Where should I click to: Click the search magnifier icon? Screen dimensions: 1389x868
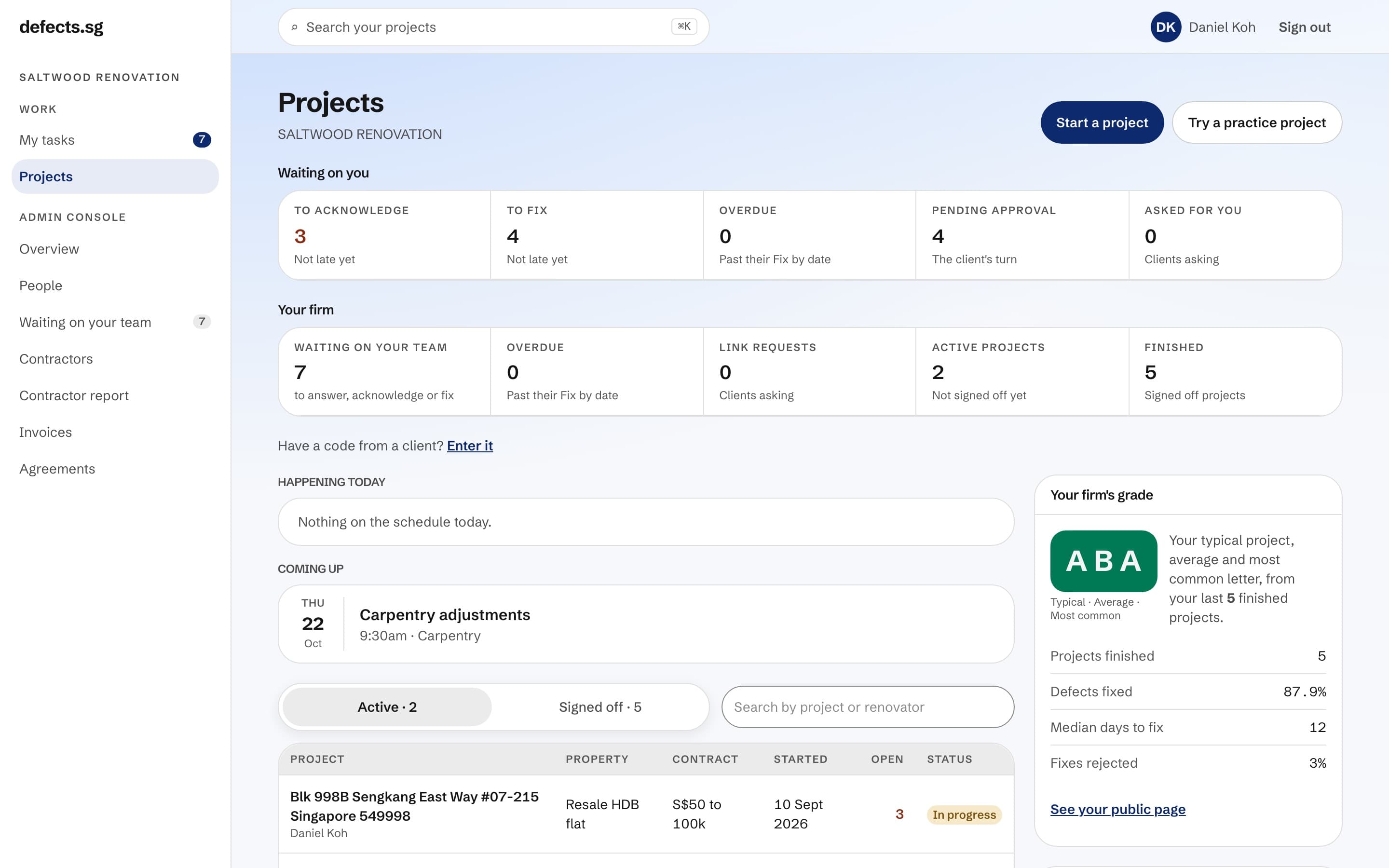pyautogui.click(x=295, y=27)
